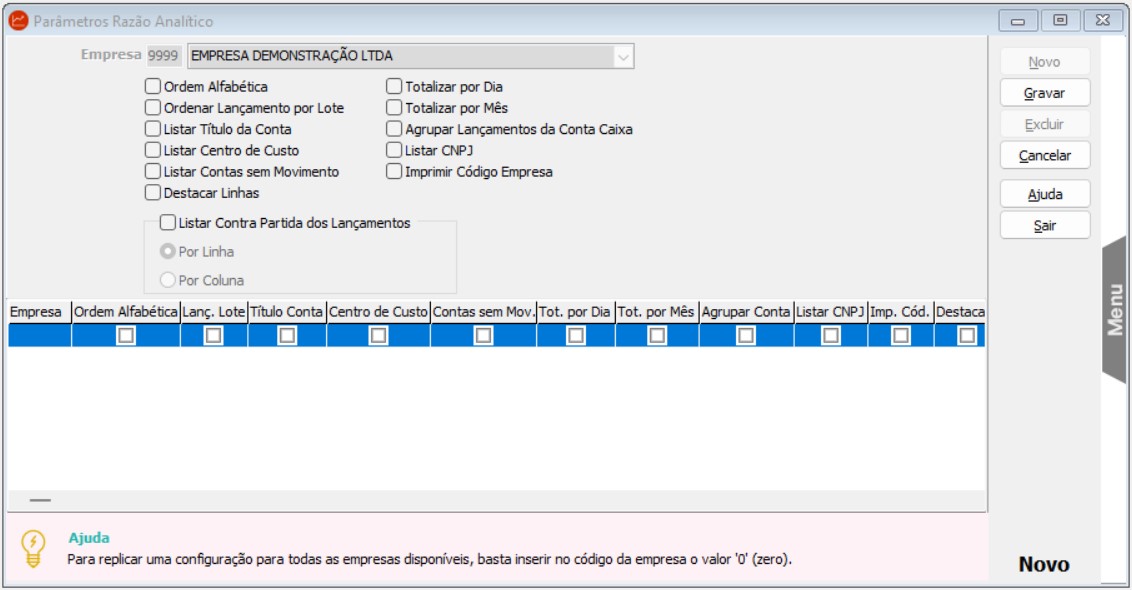Toggle grid row Ordem Alfabética checkbox
1132x590 pixels.
pos(126,336)
